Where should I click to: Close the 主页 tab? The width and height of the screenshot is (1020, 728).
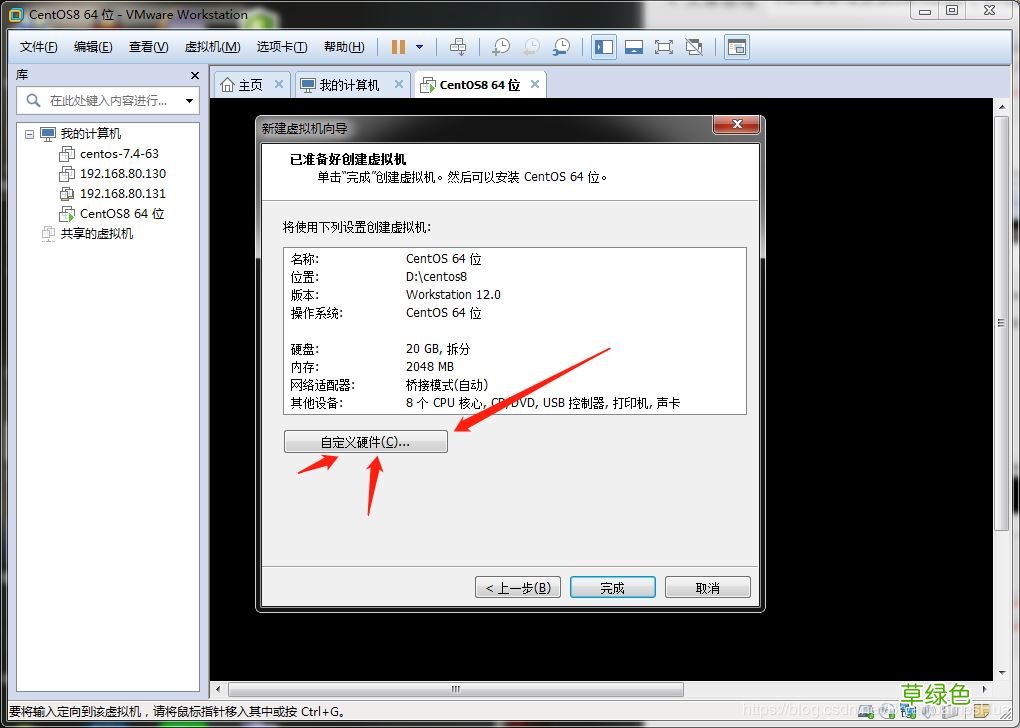pos(278,84)
